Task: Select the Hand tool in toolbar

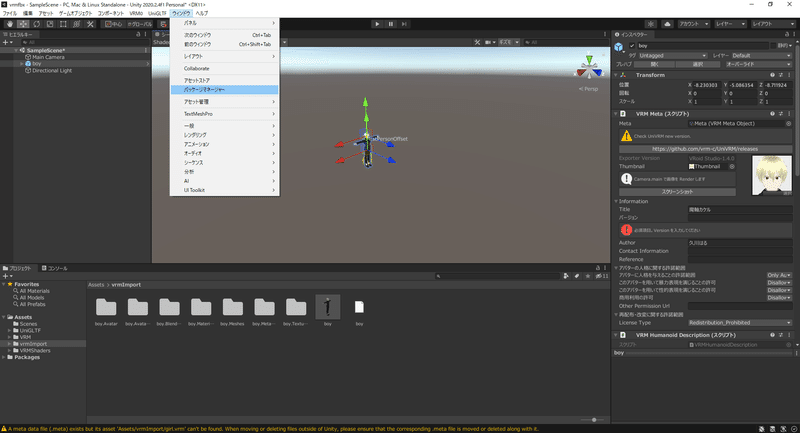Action: [x=10, y=24]
